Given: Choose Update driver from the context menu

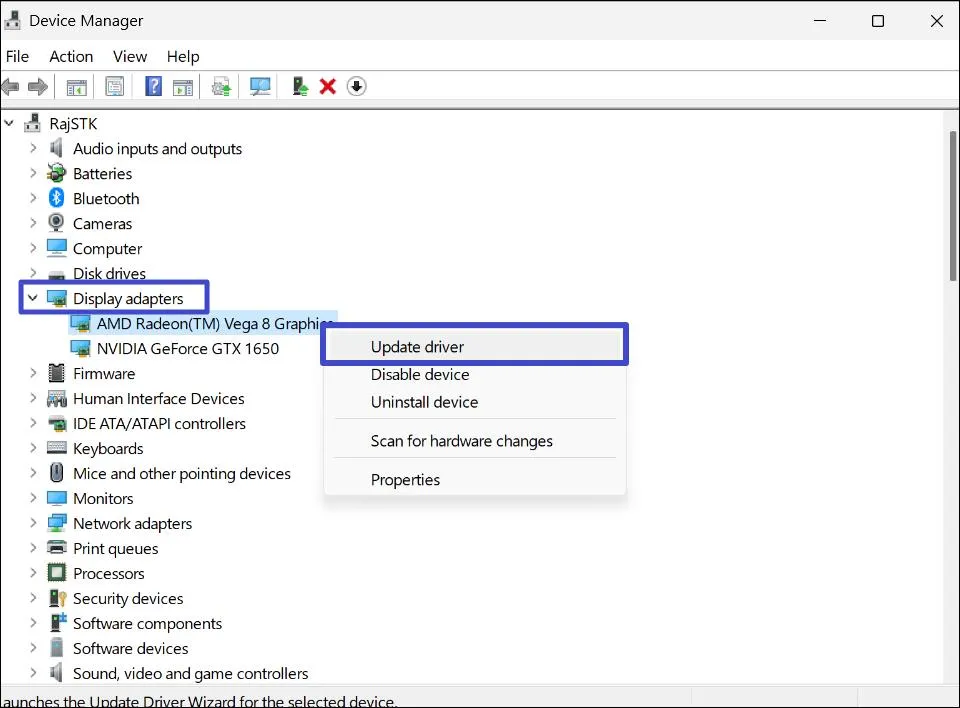Looking at the screenshot, I should (x=474, y=347).
